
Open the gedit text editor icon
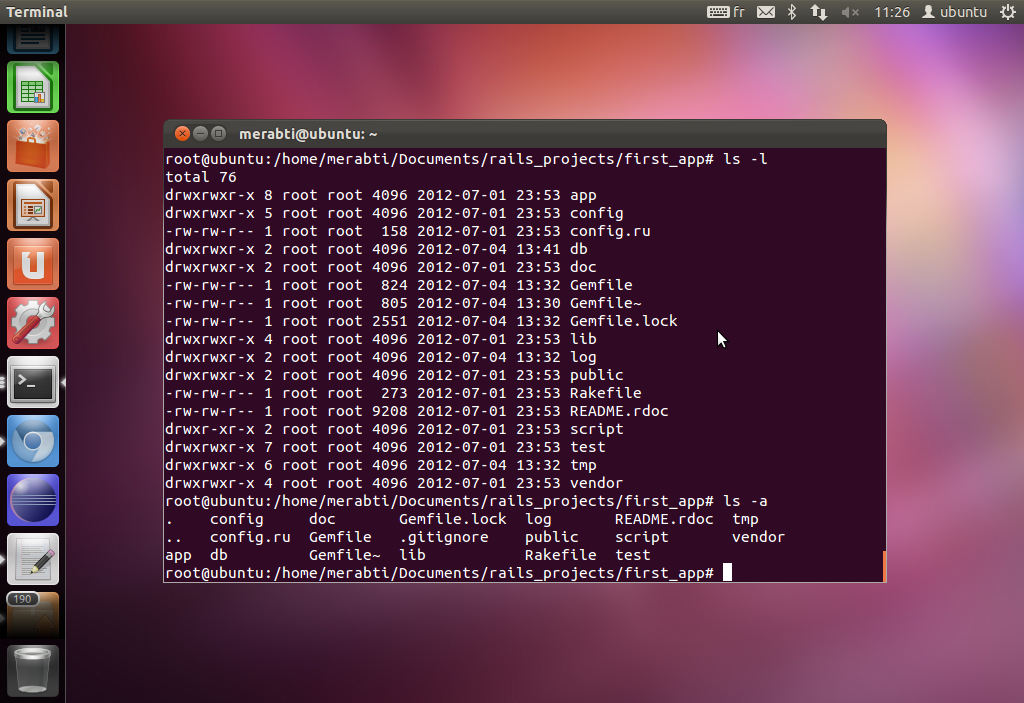click(33, 559)
